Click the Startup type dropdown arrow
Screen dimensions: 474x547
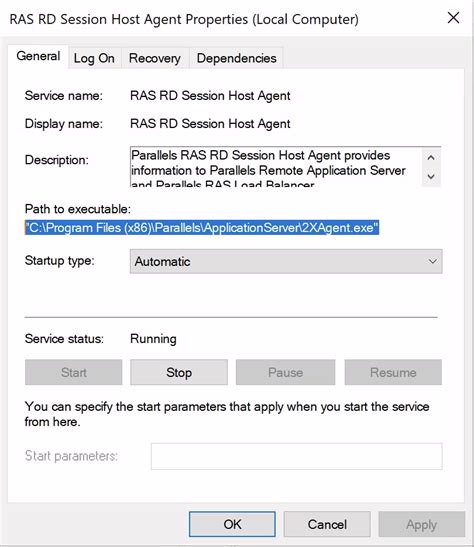tap(432, 261)
